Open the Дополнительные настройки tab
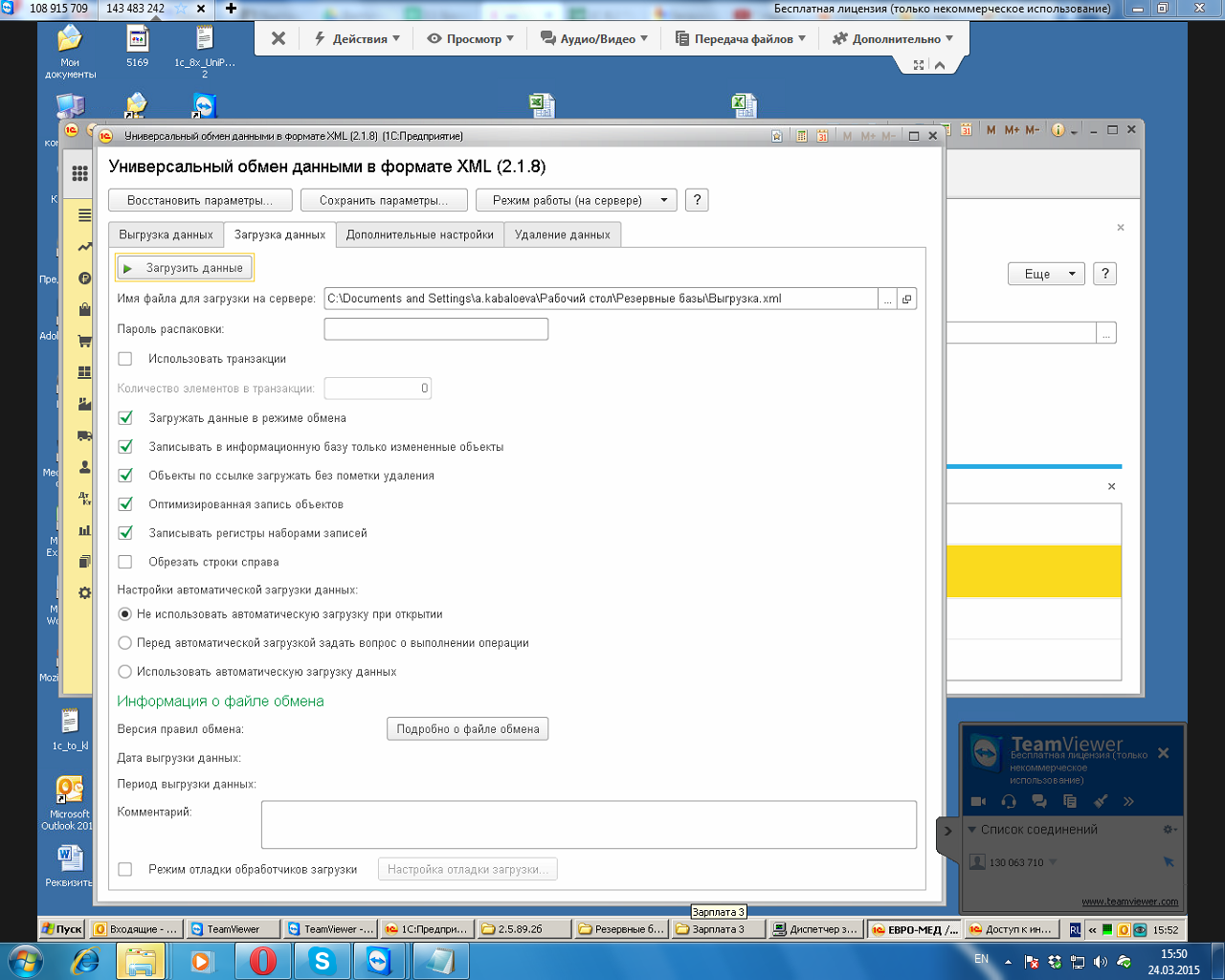The image size is (1225, 980). click(420, 234)
